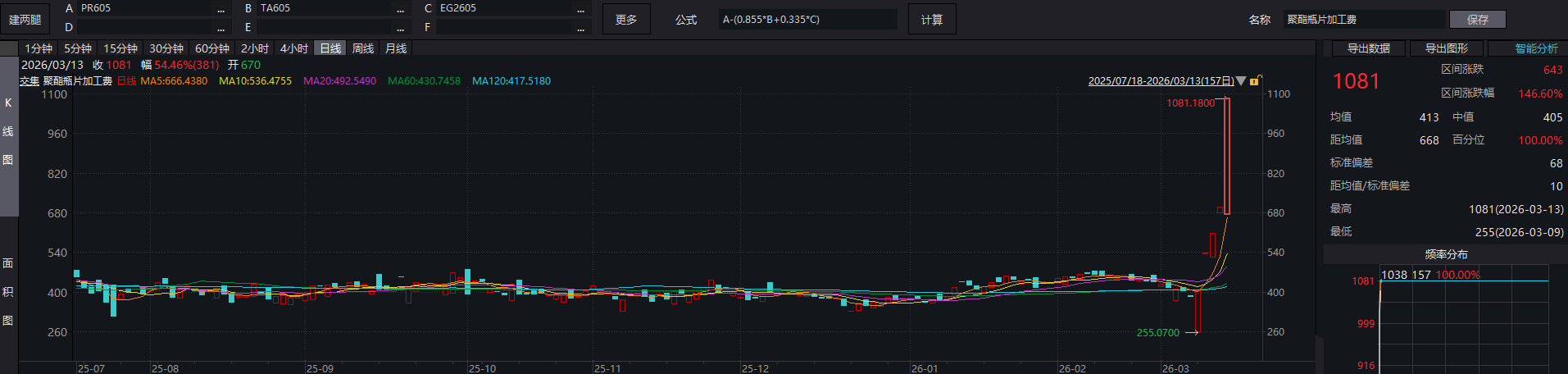Click the 导出数据 button
Screen dimensions: 1568x374
coord(1369,48)
